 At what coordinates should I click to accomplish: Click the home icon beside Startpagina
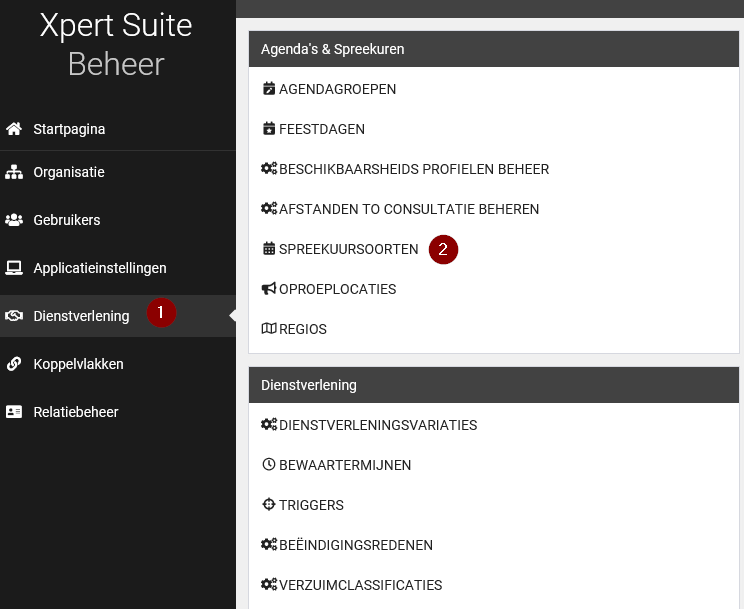point(14,129)
